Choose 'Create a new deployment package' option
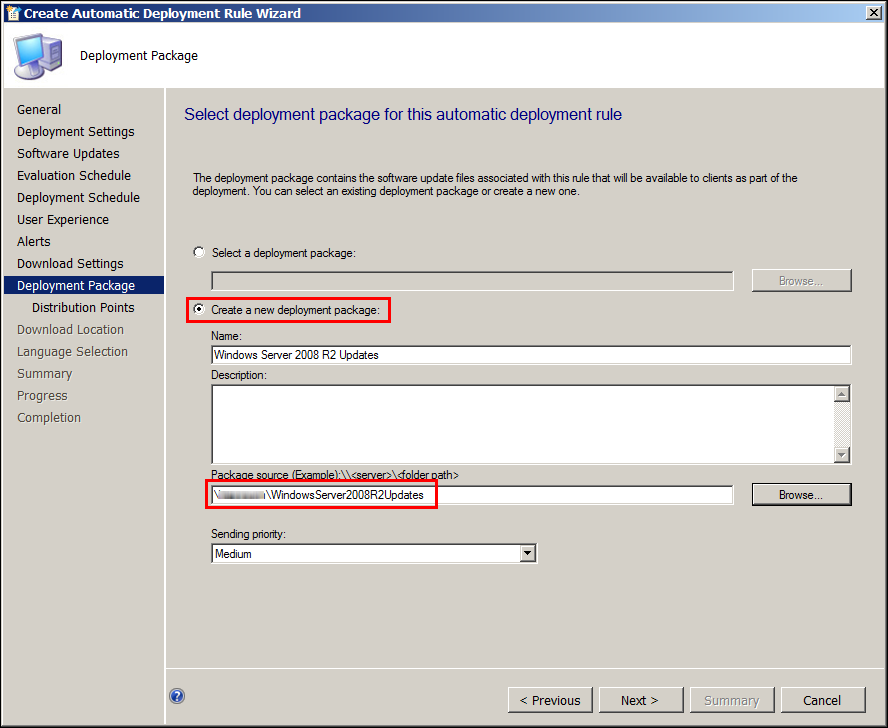The width and height of the screenshot is (888, 728). [x=198, y=310]
